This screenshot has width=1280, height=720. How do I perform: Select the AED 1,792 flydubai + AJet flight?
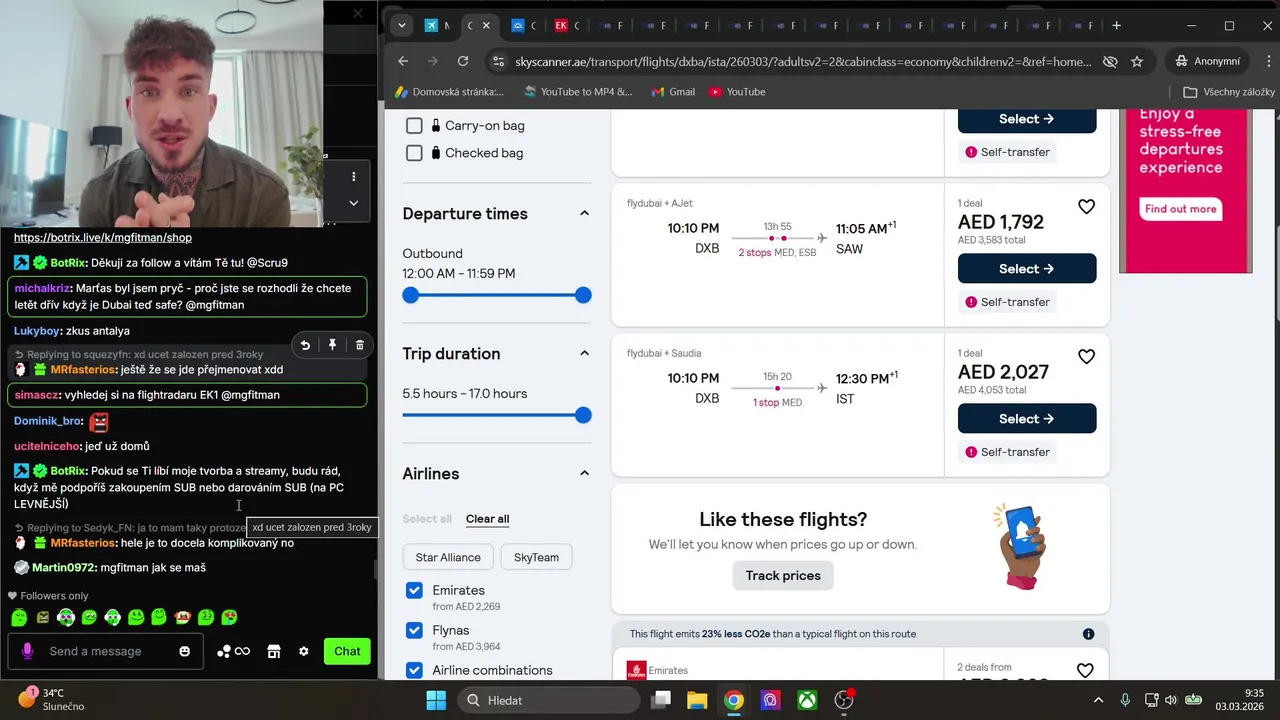click(x=1027, y=268)
